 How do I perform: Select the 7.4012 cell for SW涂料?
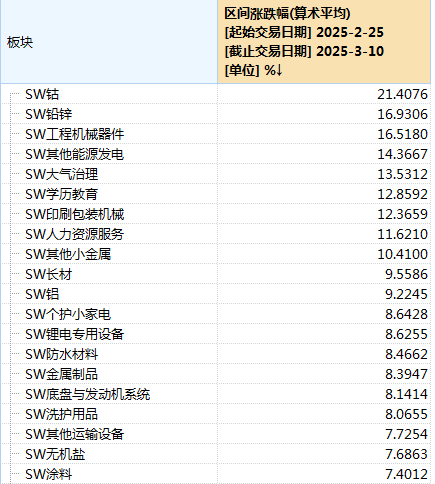point(406,474)
